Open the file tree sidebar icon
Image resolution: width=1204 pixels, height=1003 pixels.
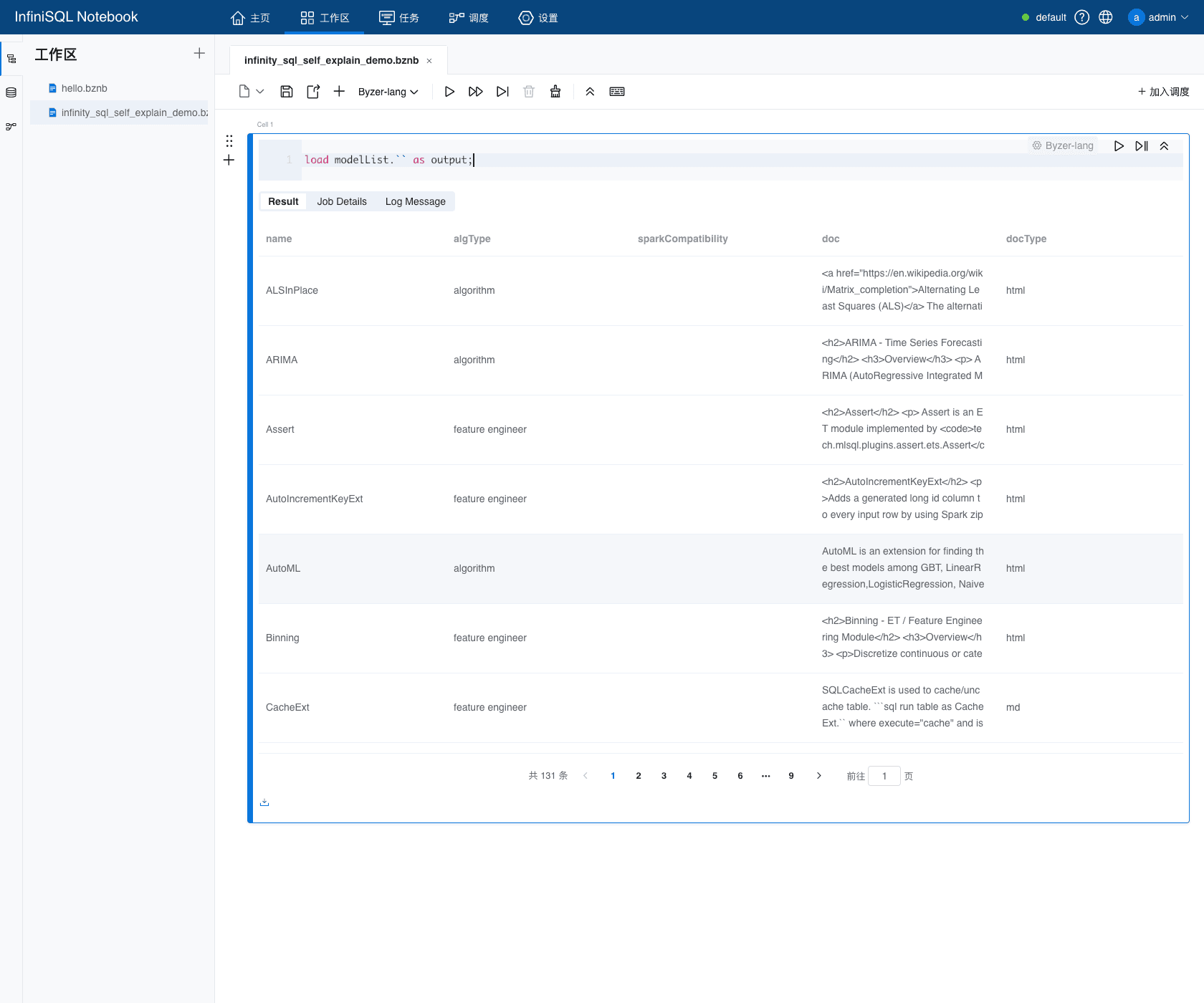point(11,59)
